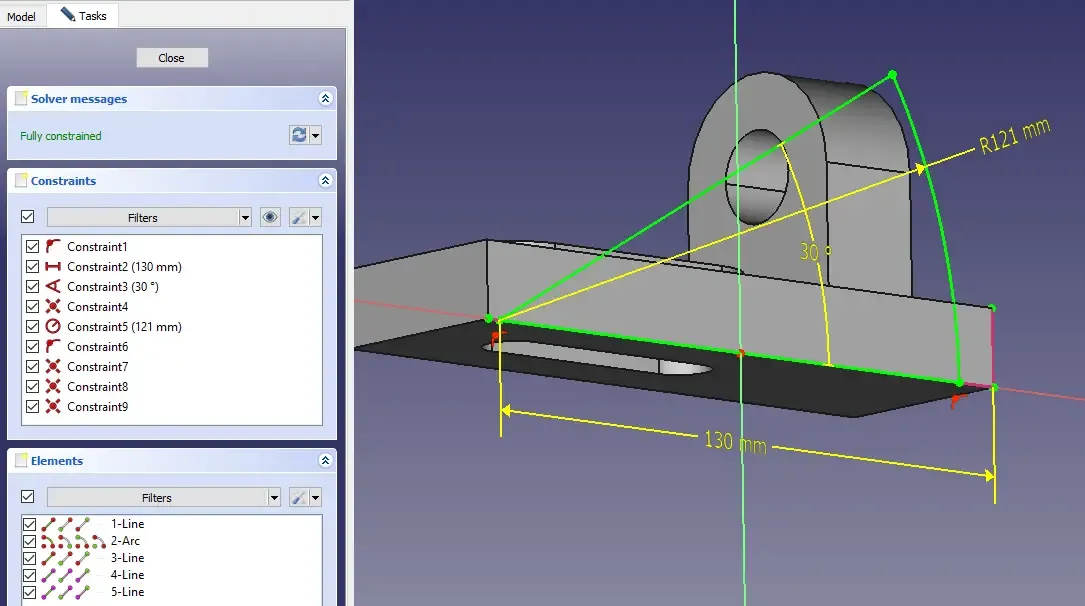The width and height of the screenshot is (1085, 606).
Task: Click the Solver messages panel icon
Action: click(x=21, y=98)
